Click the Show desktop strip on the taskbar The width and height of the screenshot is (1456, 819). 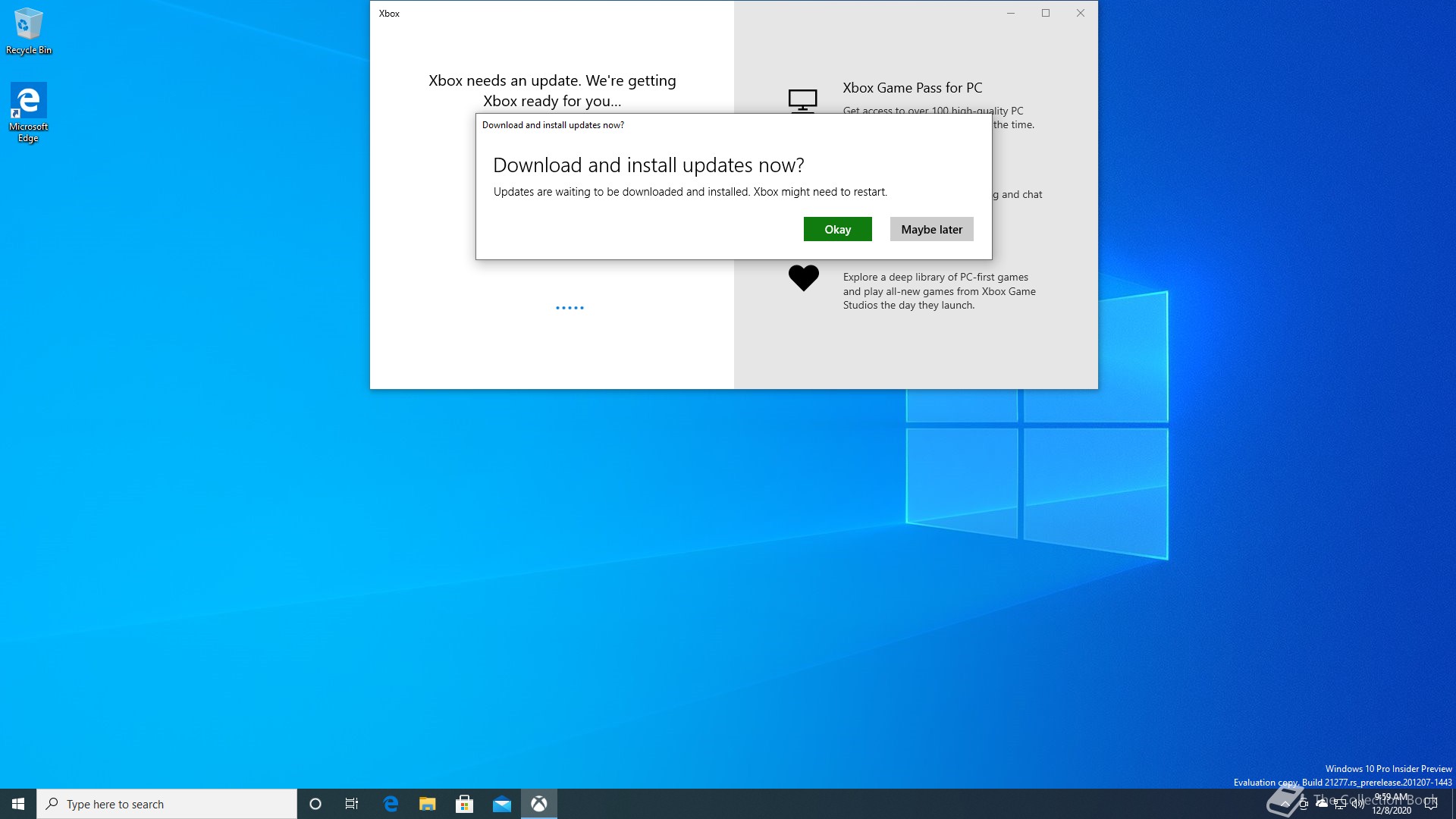click(1453, 804)
